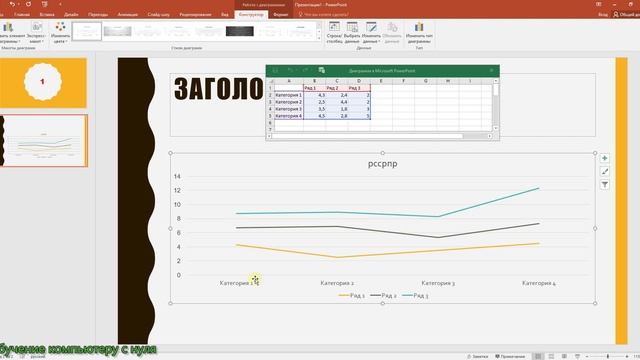Expand the chart styles gallery more arrow

[319, 38]
